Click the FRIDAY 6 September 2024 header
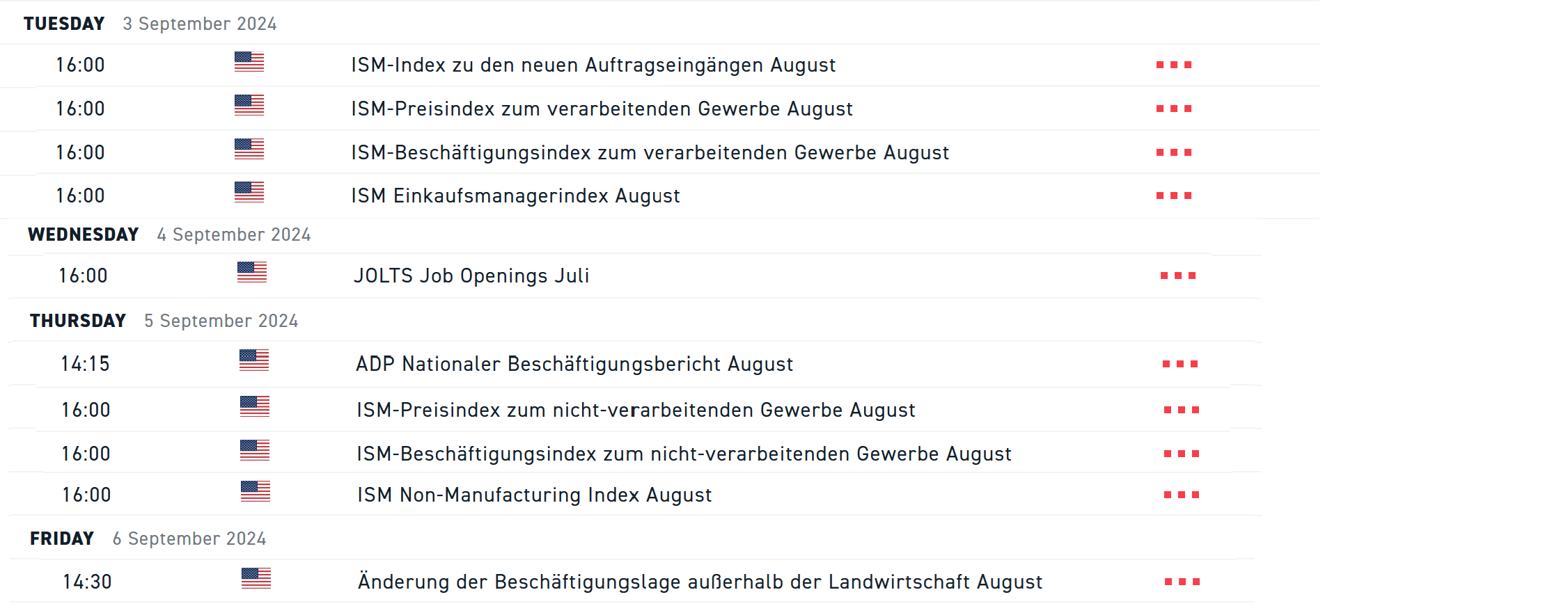The width and height of the screenshot is (1568, 606). (148, 539)
